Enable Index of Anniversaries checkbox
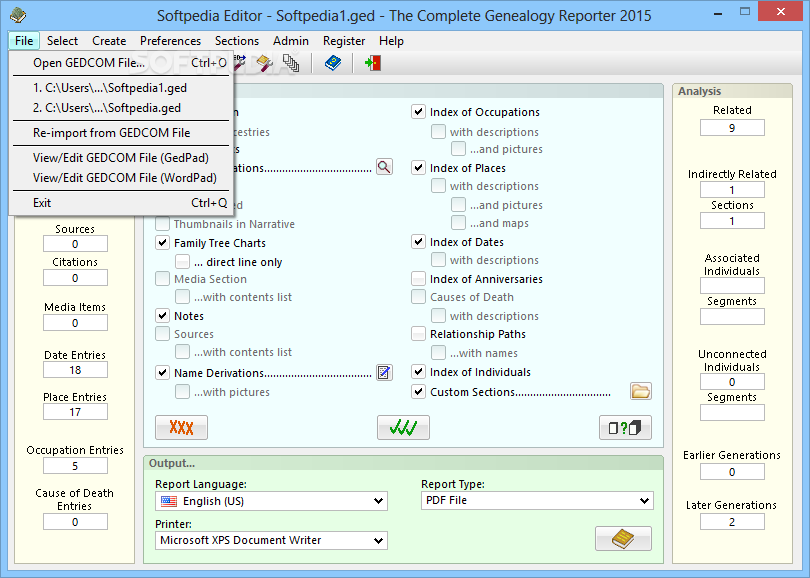Screen dimensions: 810x578 click(418, 279)
